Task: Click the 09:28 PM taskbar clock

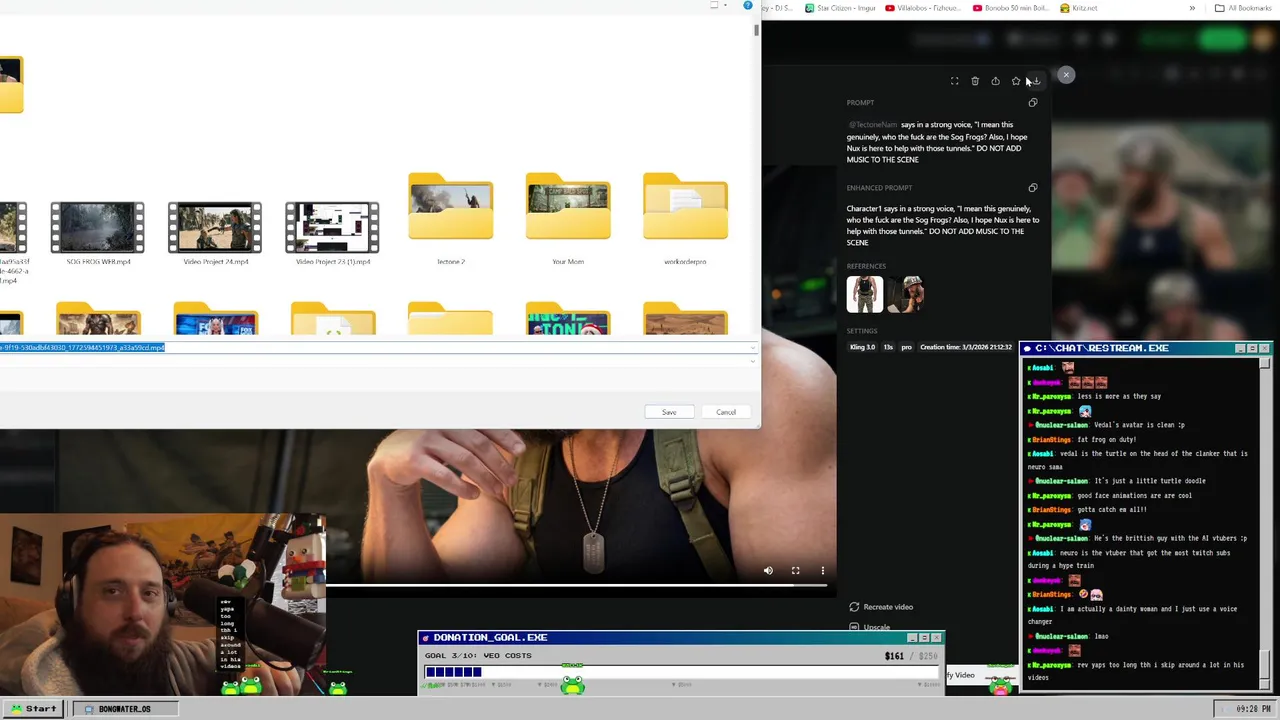Action: pyautogui.click(x=1245, y=709)
